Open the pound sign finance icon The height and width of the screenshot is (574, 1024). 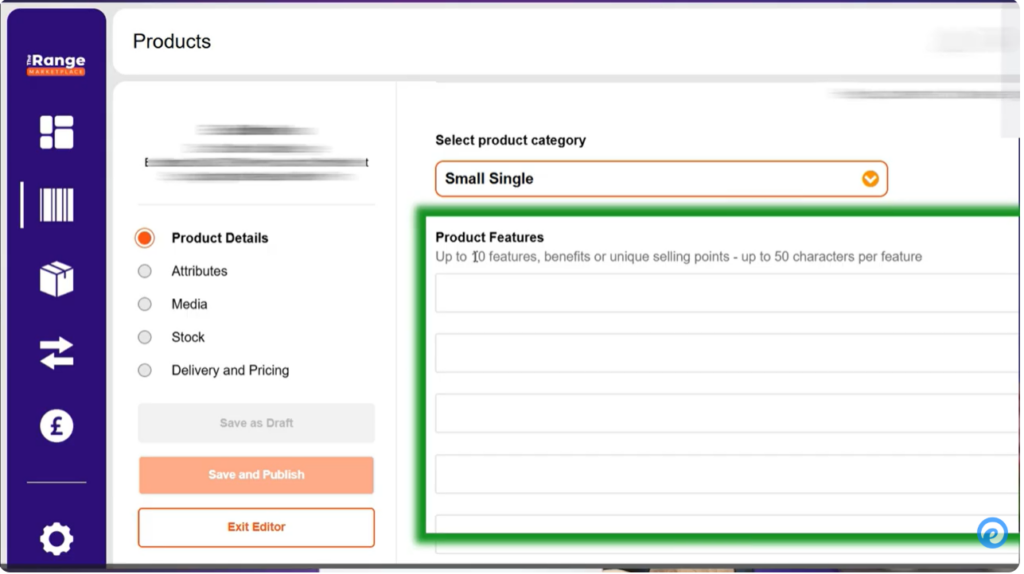(x=56, y=426)
